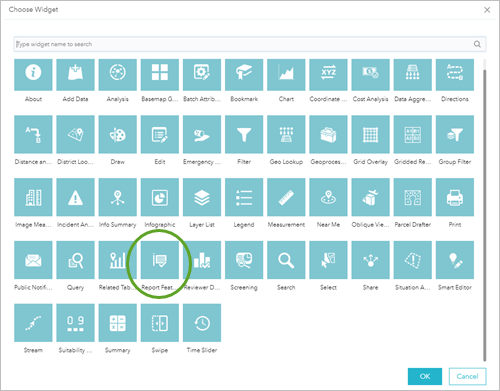Pick the Situation Awareness widget

coord(413,260)
